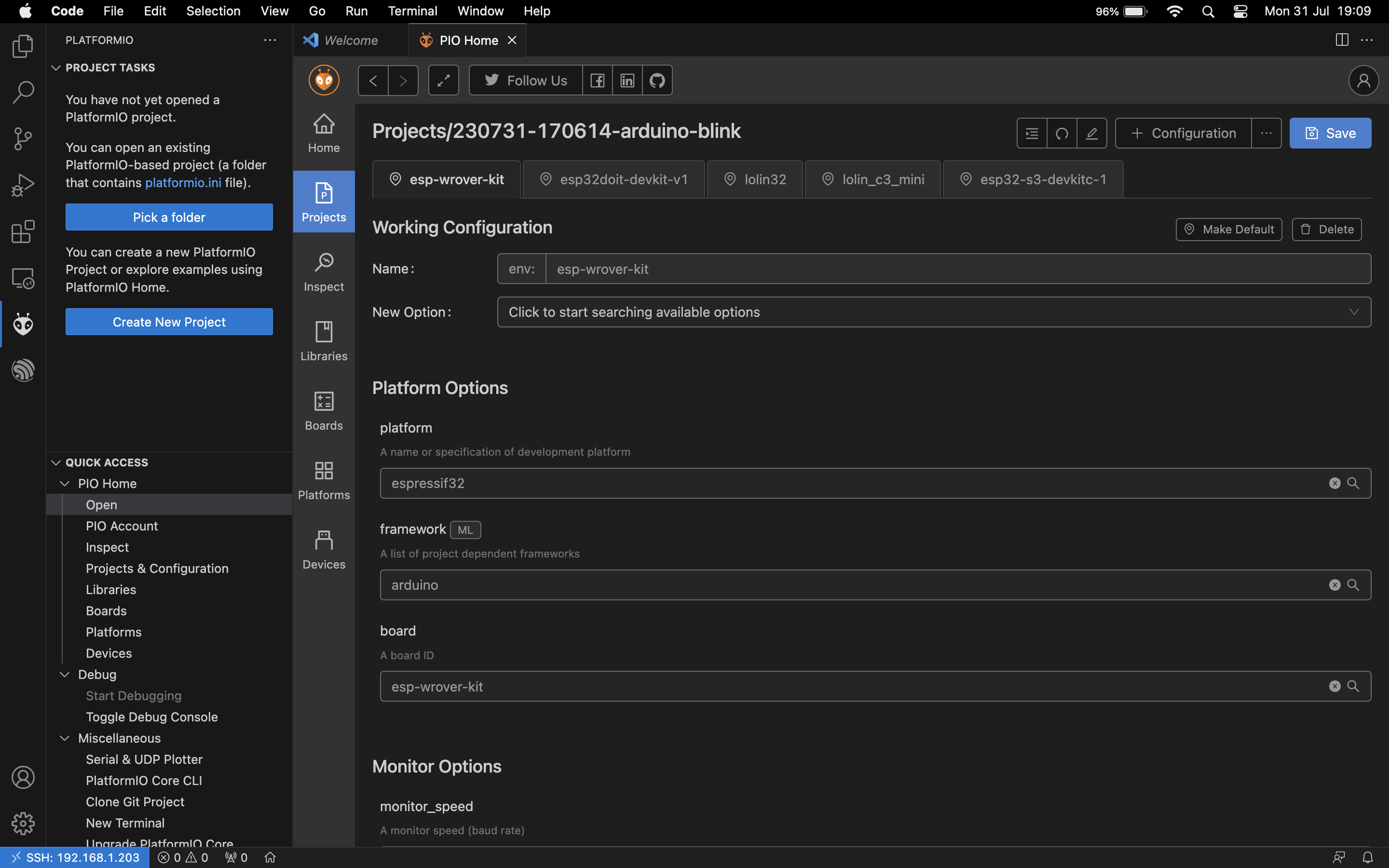Toggle the split editor layout icon
This screenshot has height=868, width=1389.
(x=1342, y=40)
